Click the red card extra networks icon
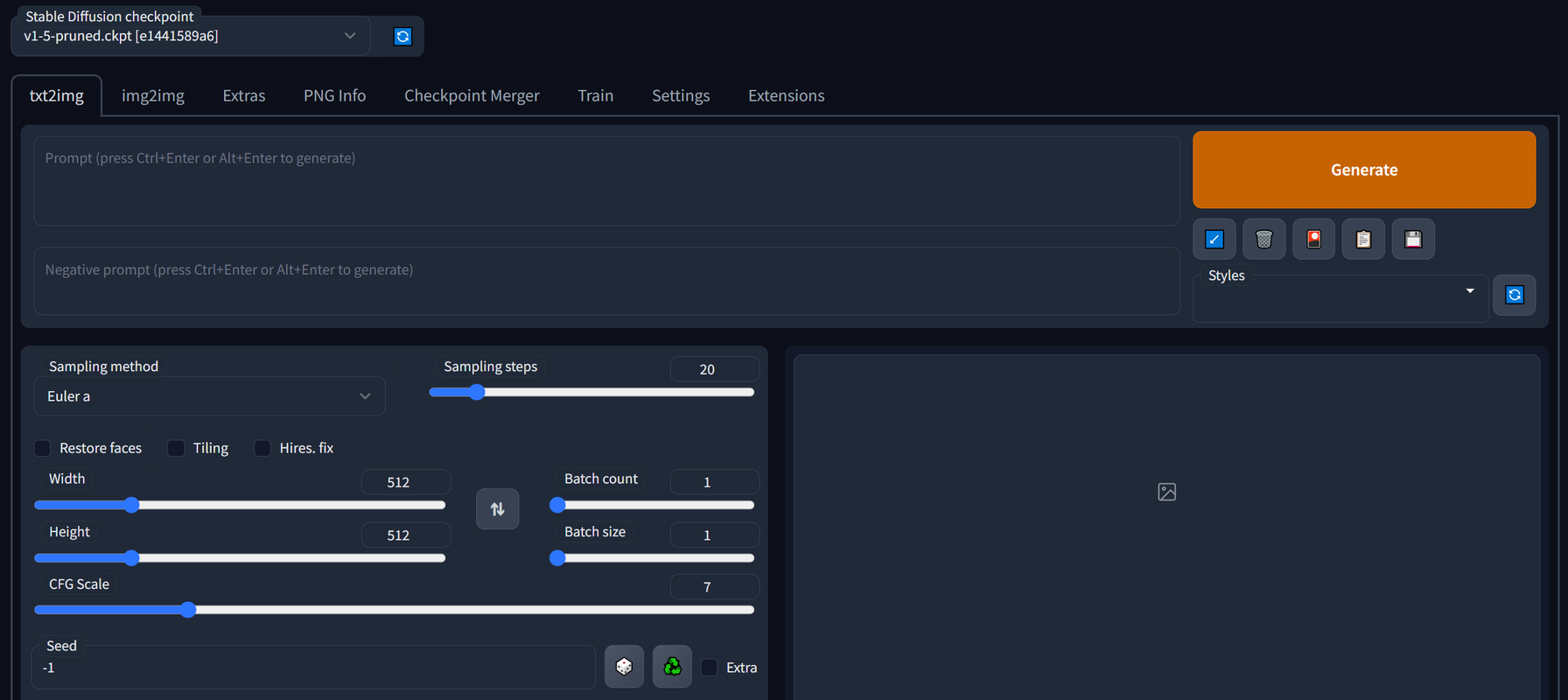 pos(1313,239)
